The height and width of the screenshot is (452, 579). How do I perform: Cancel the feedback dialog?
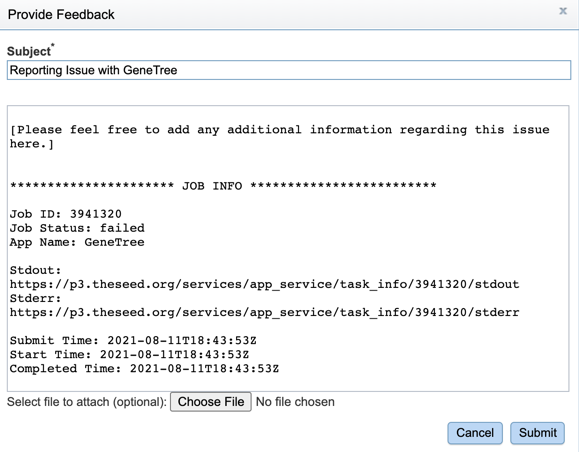pos(475,433)
